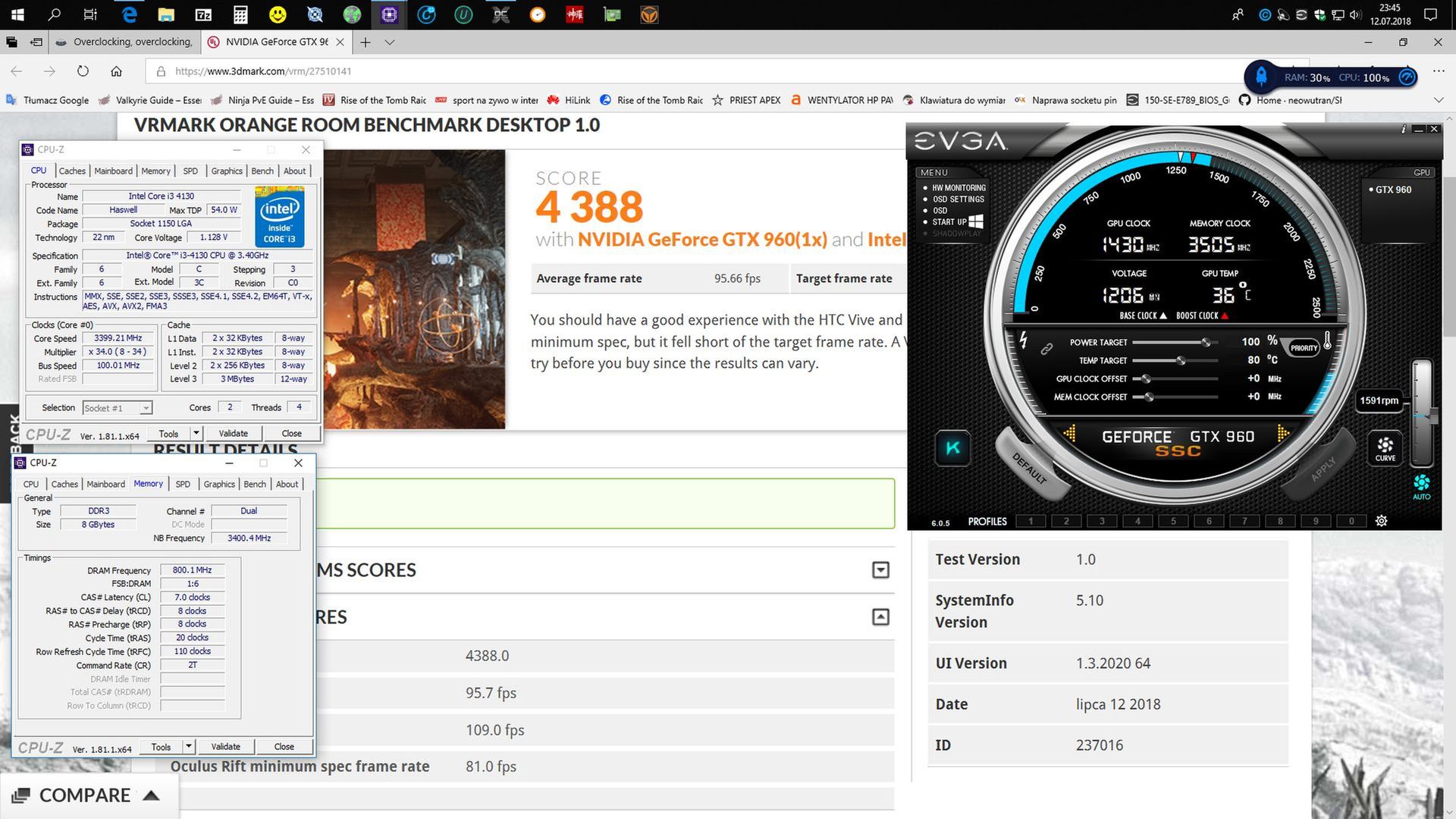Go back to the previous page
Screen dimensions: 1456x819
pyautogui.click(x=17, y=71)
